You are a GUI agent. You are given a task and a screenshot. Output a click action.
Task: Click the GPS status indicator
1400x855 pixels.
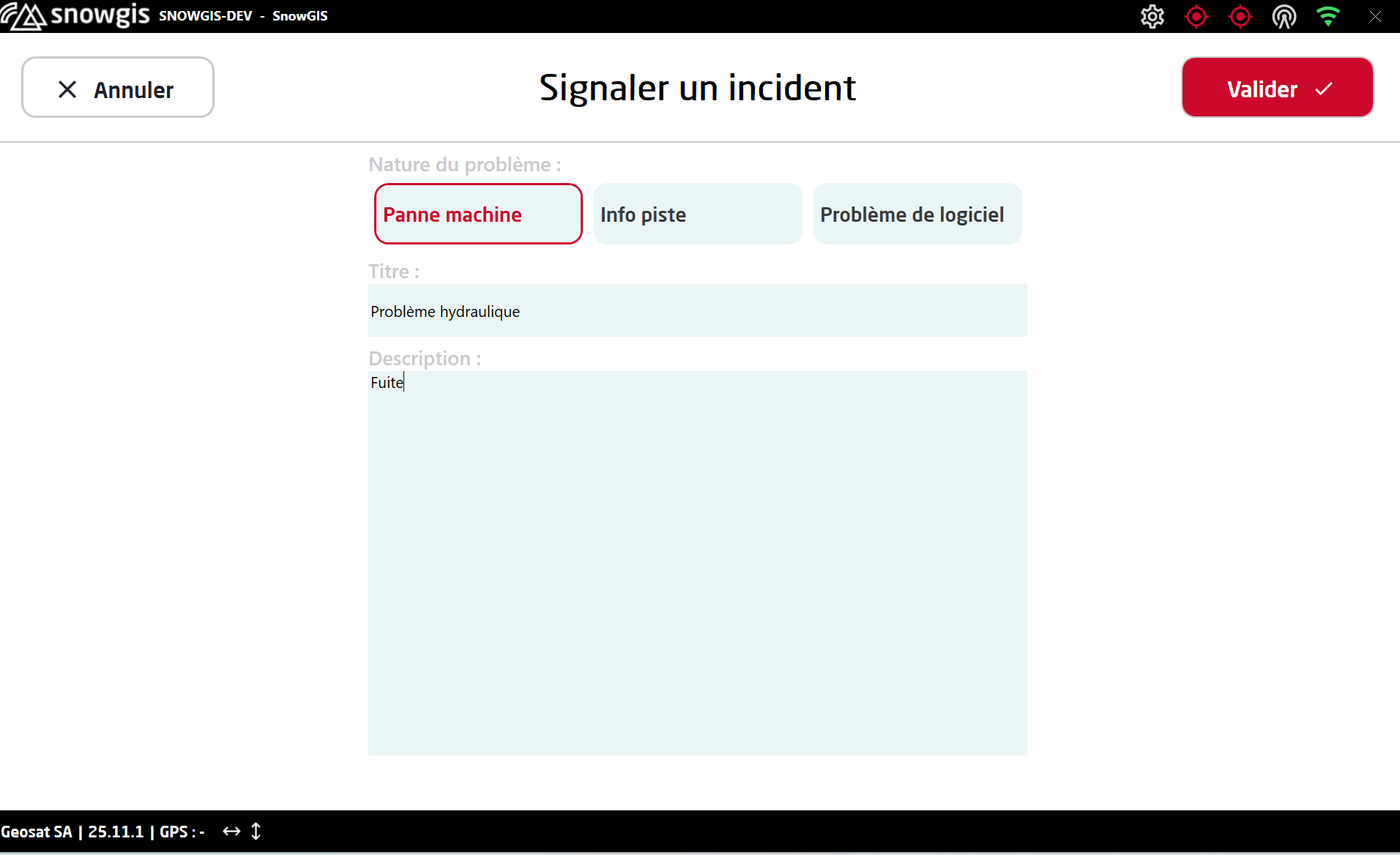[182, 832]
